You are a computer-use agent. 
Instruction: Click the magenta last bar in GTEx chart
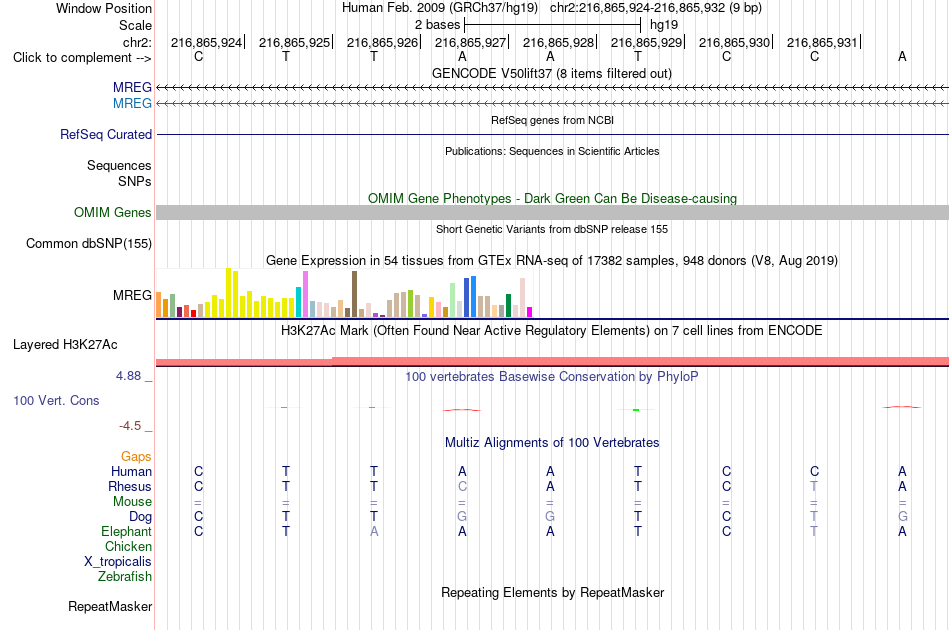coord(530,312)
